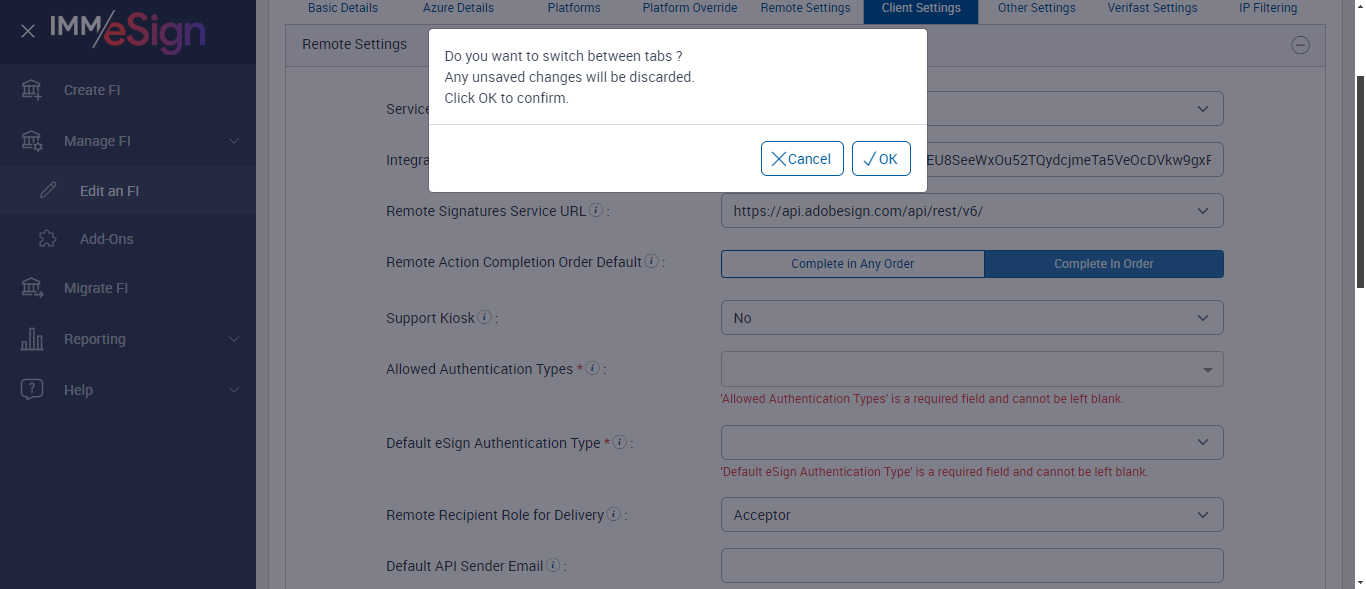Screen dimensions: 1366x589
Task: Click info icon beside Support Kiosk
Action: point(485,318)
